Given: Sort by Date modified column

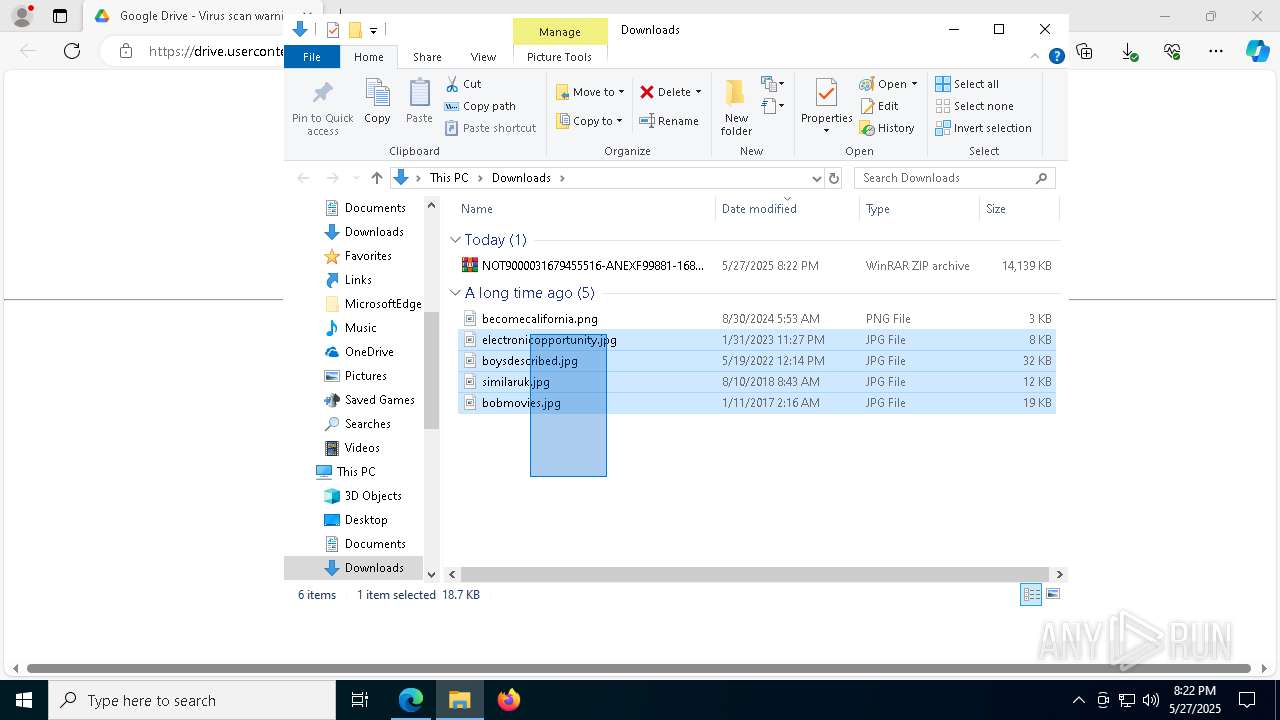Looking at the screenshot, I should (787, 209).
